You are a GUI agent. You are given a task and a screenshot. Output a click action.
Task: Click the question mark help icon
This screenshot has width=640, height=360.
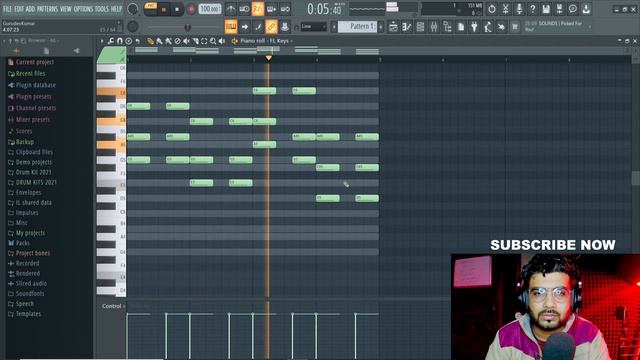click(x=532, y=9)
